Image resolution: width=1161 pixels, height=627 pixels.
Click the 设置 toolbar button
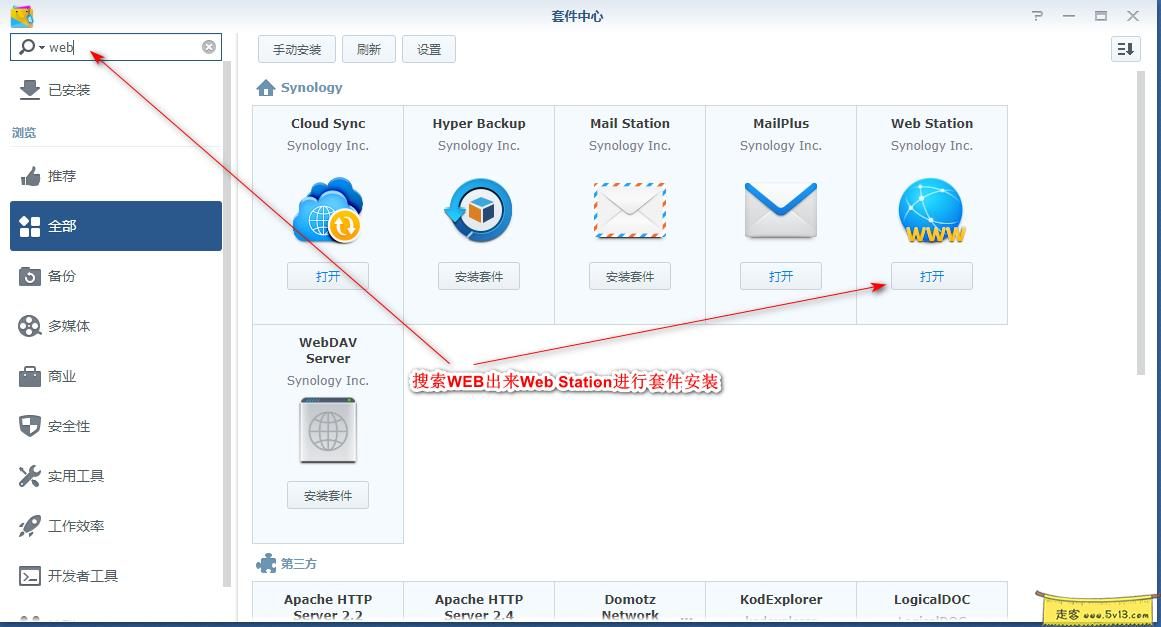click(x=428, y=48)
